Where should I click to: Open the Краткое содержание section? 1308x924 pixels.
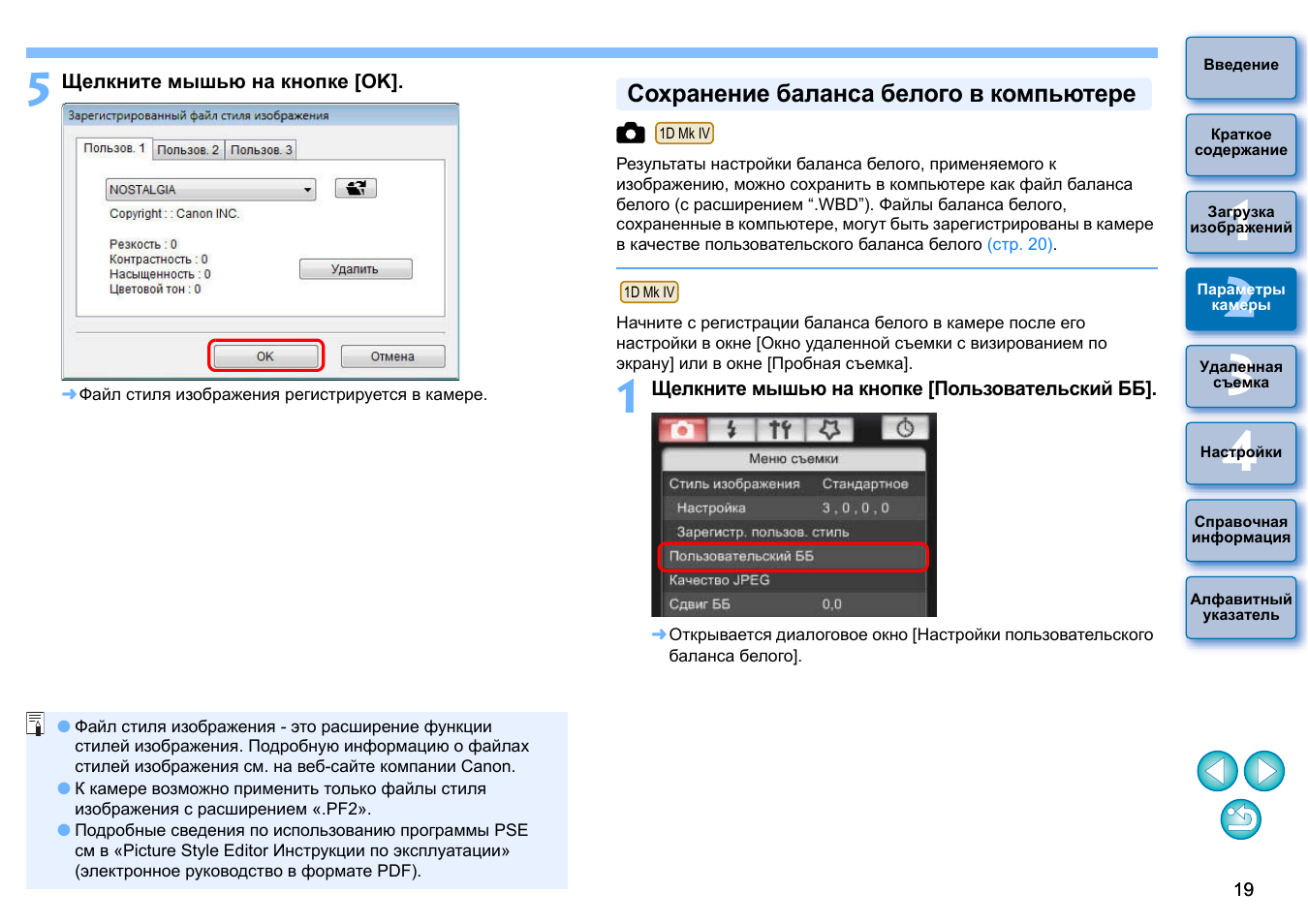(x=1241, y=143)
